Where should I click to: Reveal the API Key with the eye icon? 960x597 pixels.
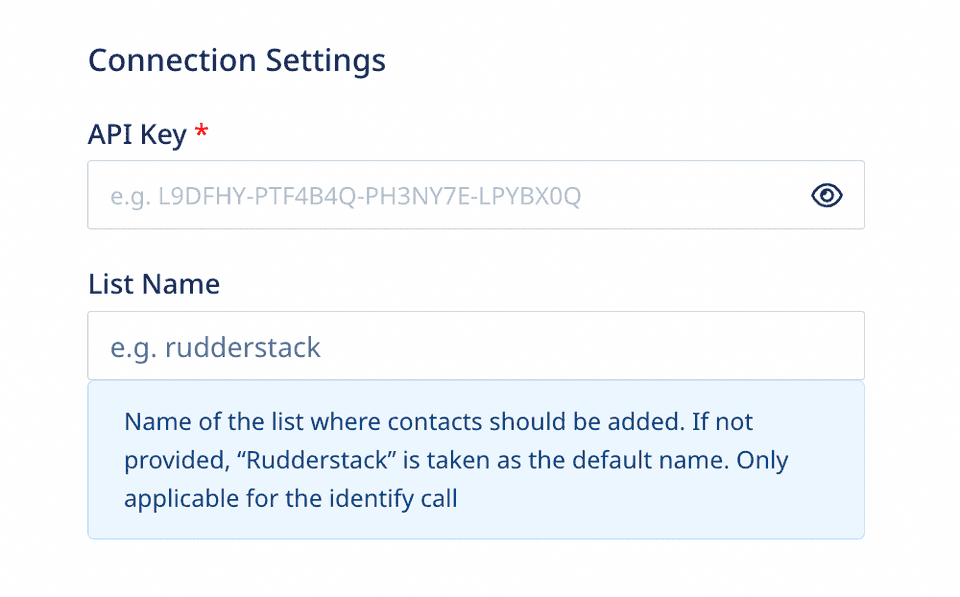coord(827,195)
